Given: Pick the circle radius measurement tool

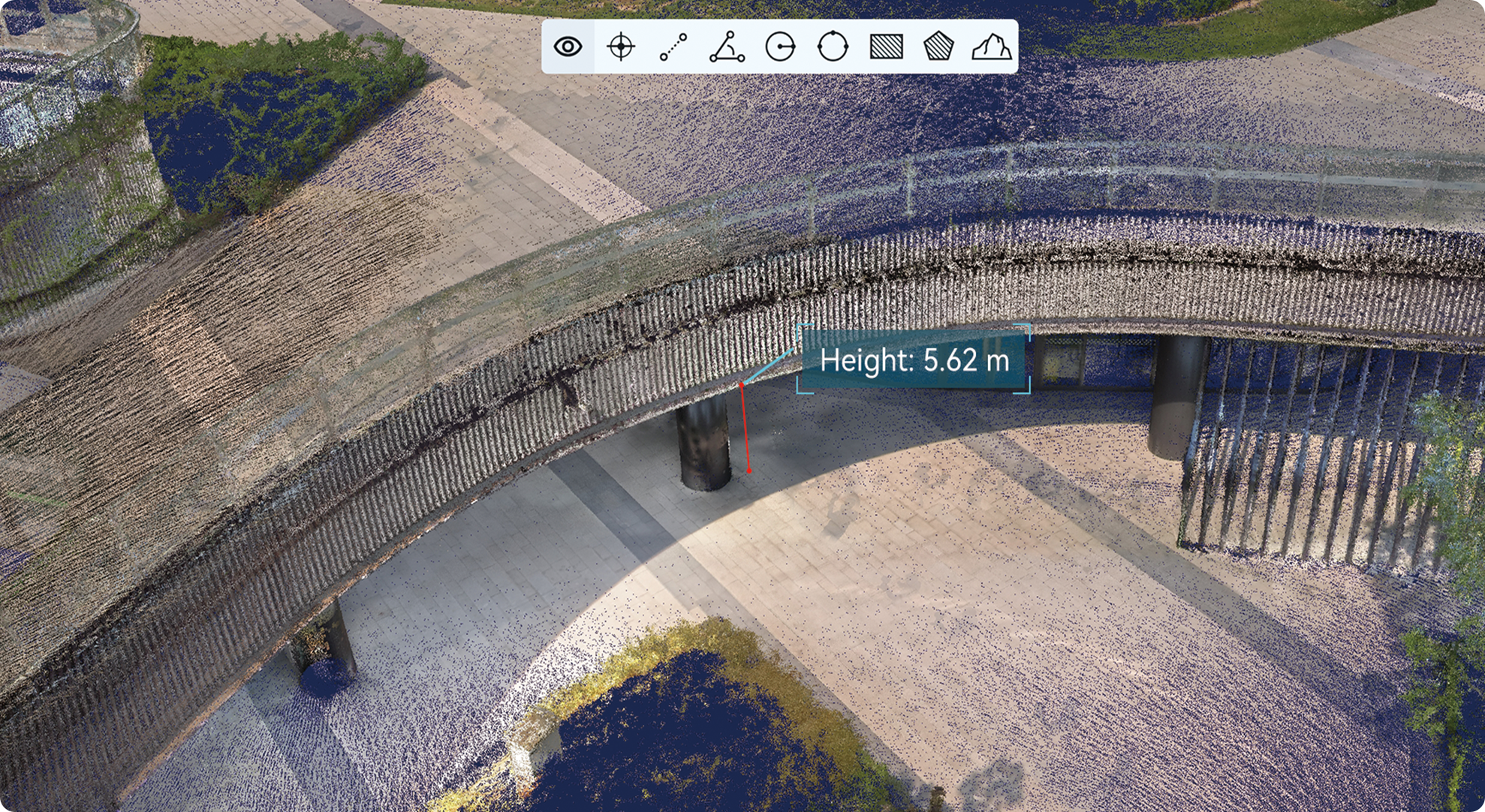Looking at the screenshot, I should (x=780, y=47).
